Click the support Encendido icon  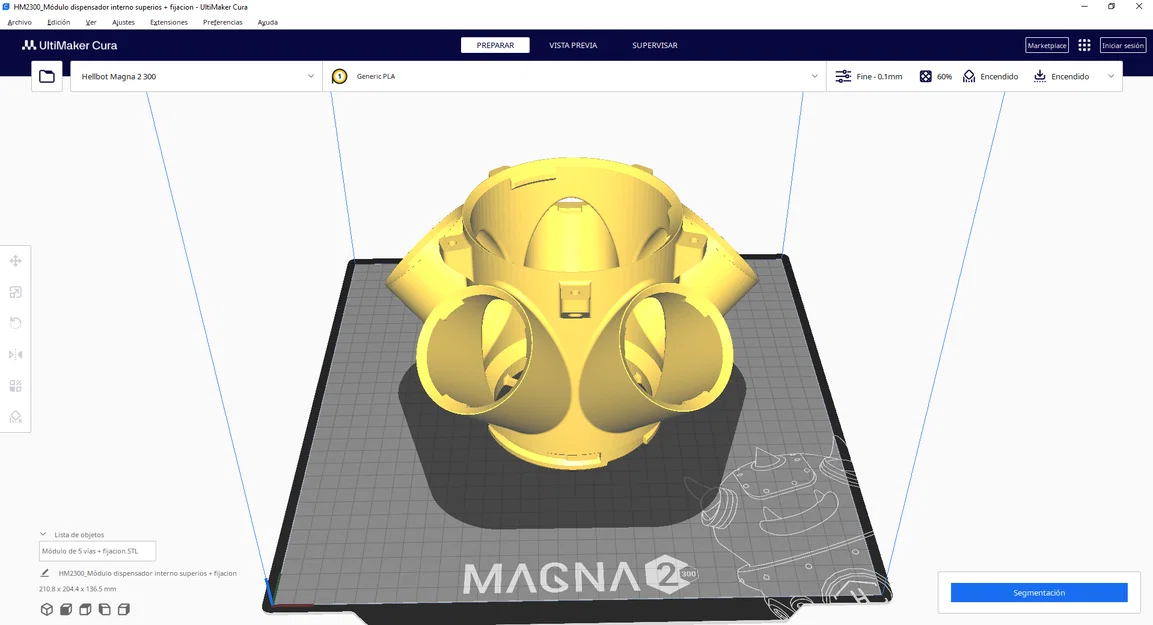969,76
